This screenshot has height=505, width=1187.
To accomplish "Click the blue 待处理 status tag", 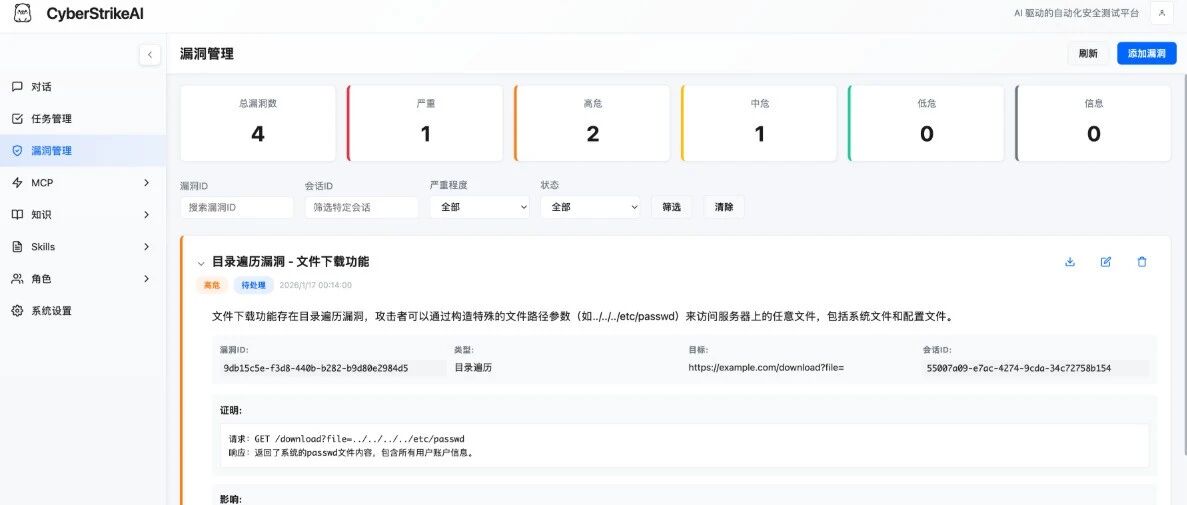I will pos(253,285).
